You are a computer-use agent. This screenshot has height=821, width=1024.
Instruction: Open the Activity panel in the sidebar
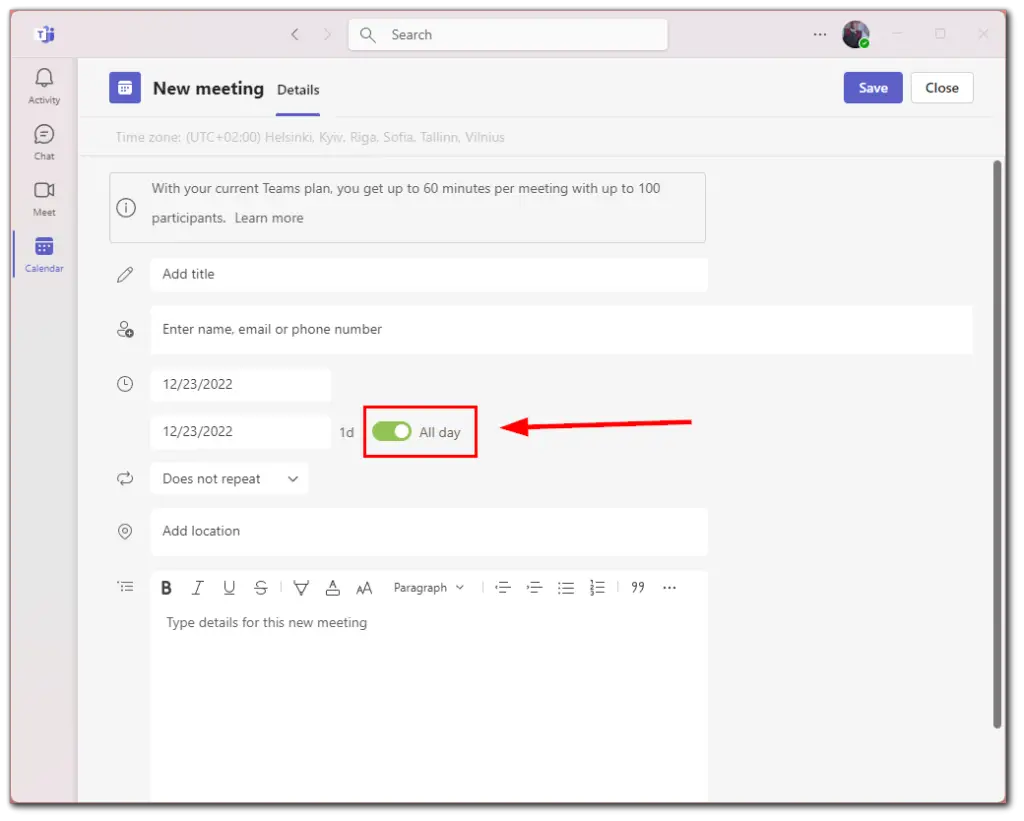[x=43, y=86]
